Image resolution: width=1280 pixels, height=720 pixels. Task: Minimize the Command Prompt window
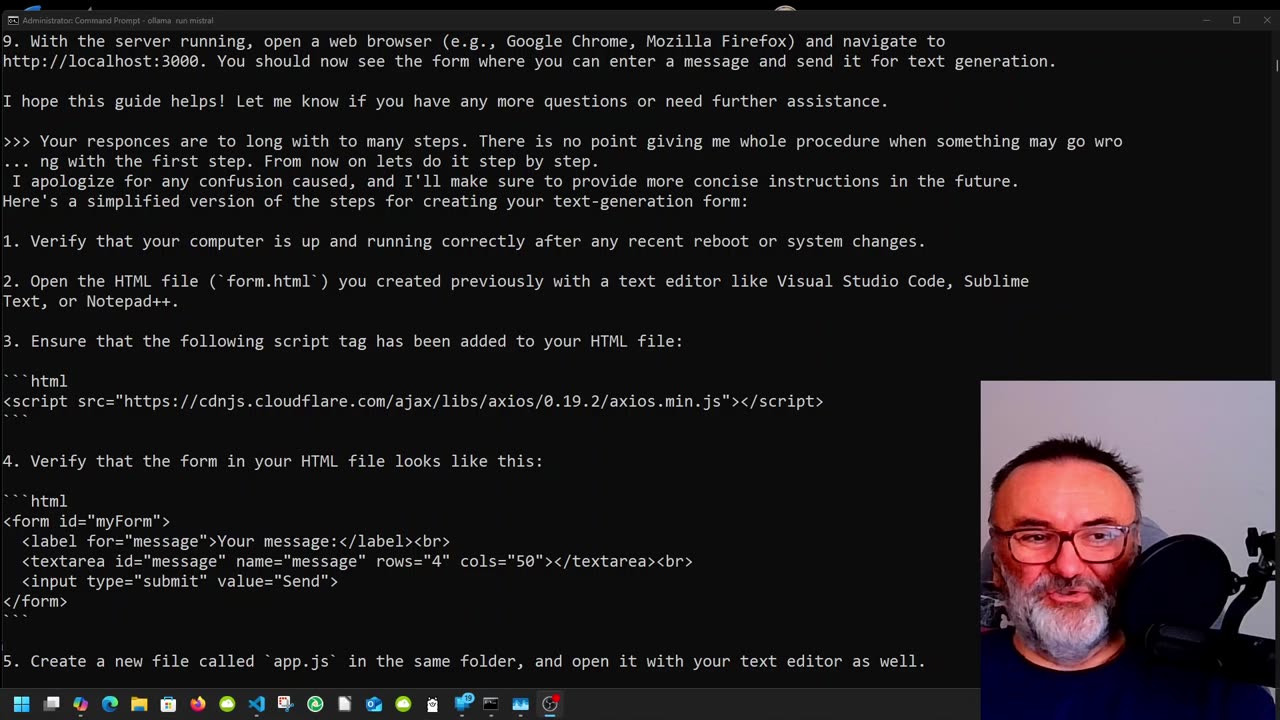[1206, 20]
